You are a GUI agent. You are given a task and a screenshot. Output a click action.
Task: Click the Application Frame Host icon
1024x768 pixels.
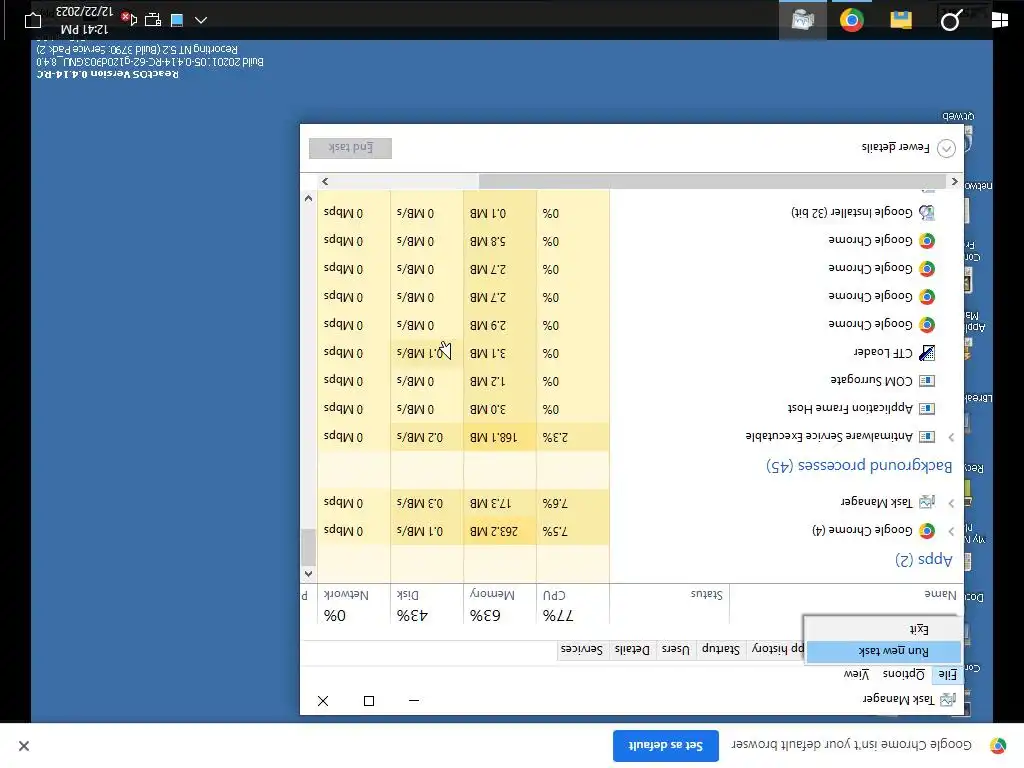pyautogui.click(x=927, y=409)
